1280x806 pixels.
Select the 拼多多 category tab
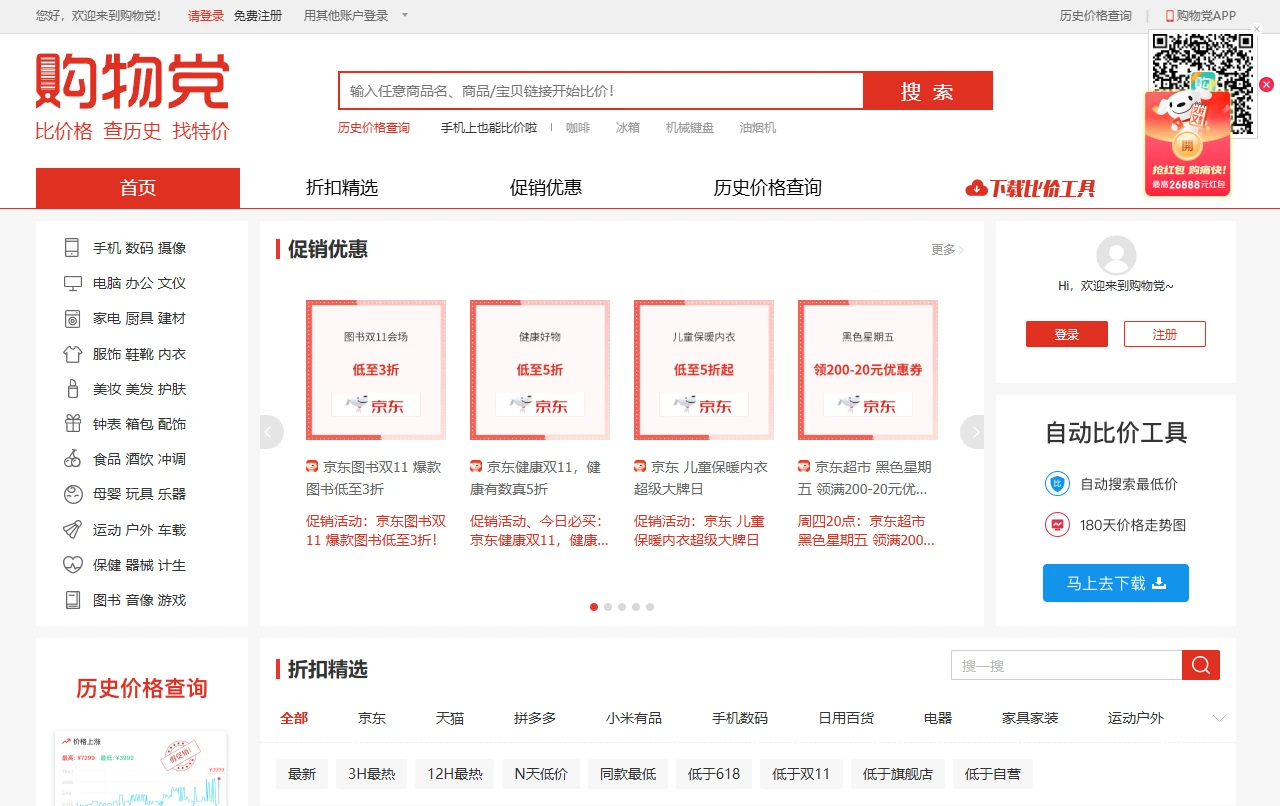[535, 718]
